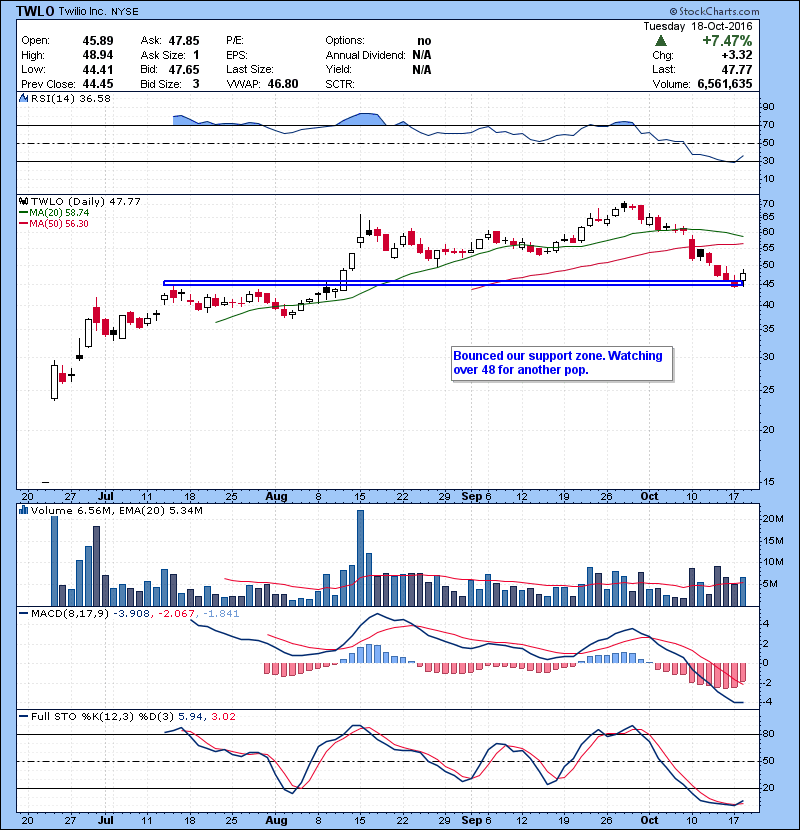Click the MACD(8,17,9) indicator label
The width and height of the screenshot is (800, 830).
coord(70,614)
